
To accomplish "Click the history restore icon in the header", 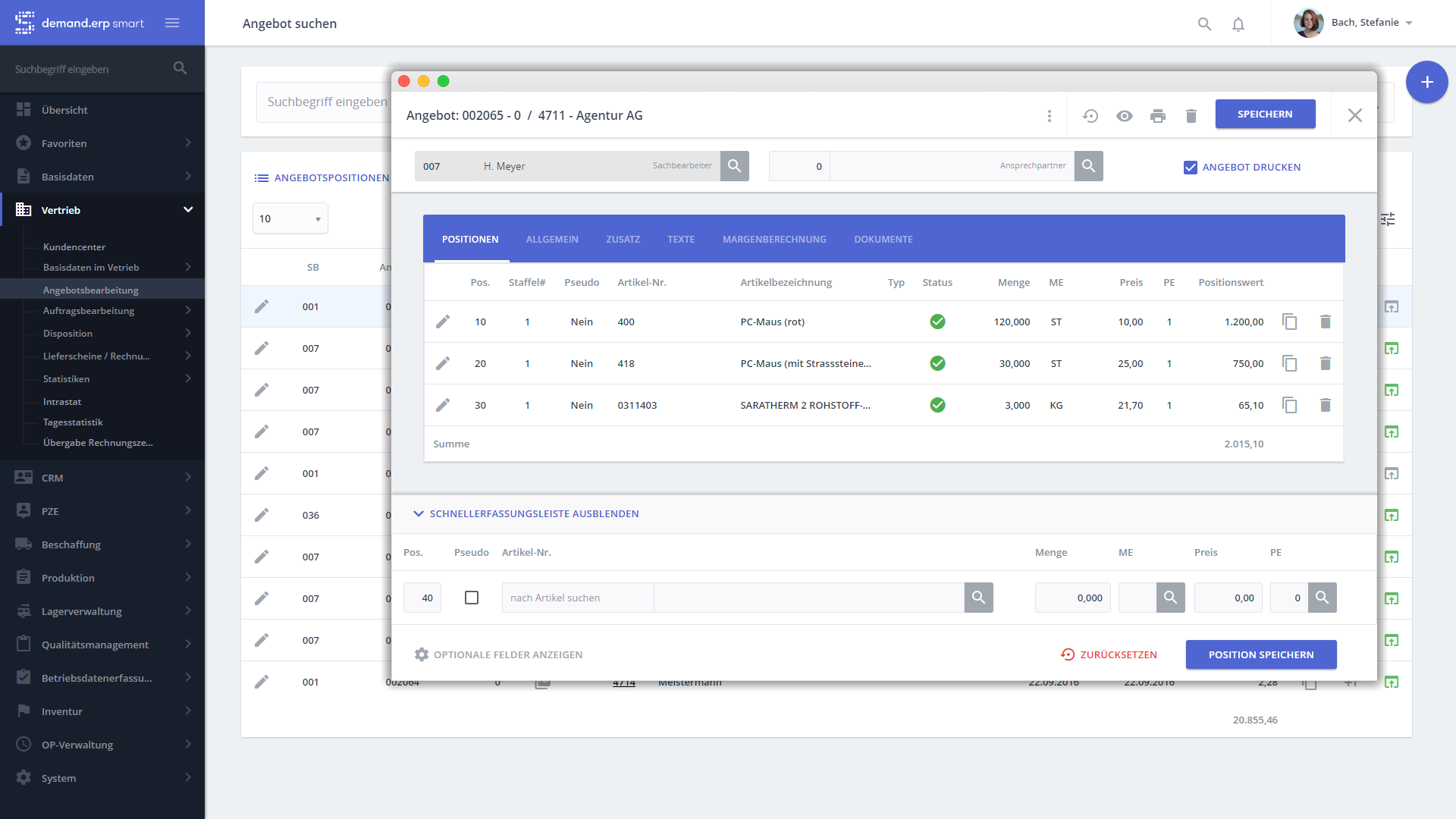I will coord(1090,116).
